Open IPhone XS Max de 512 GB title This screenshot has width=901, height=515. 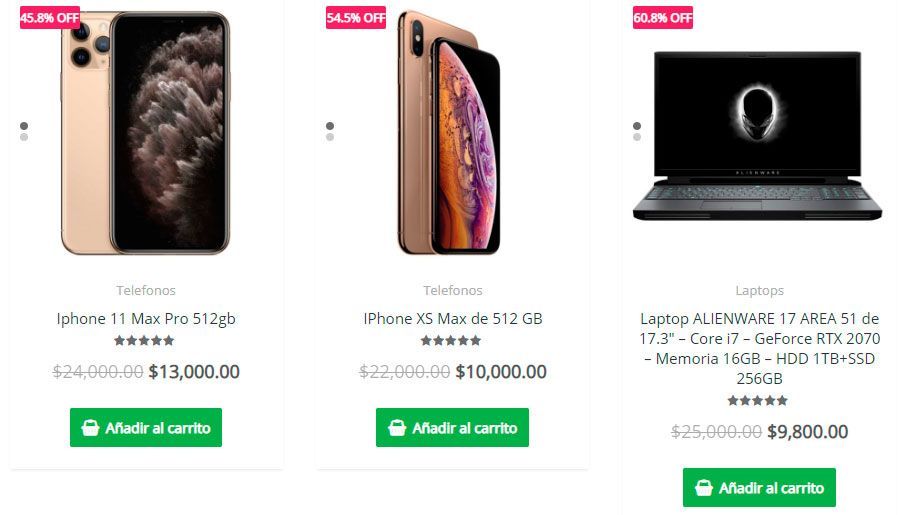coord(453,319)
